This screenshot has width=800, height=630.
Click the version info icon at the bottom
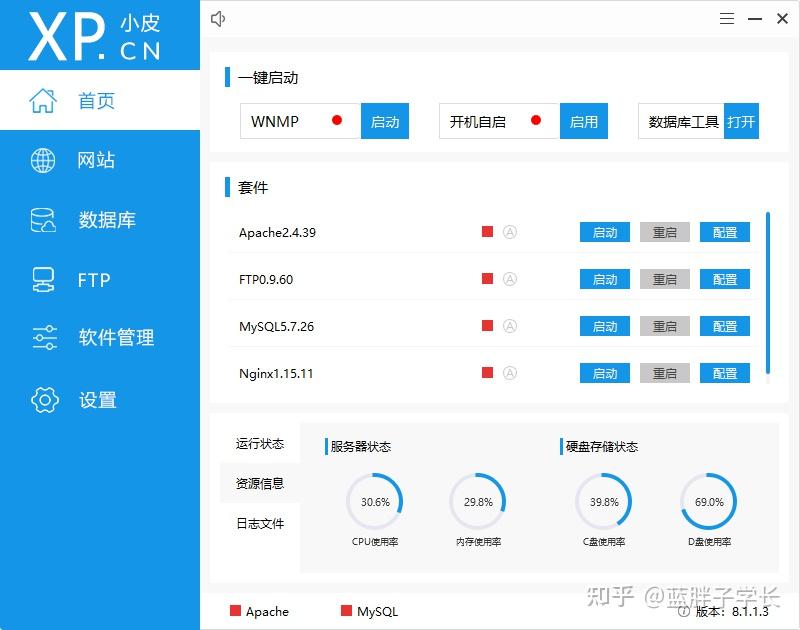[x=684, y=611]
